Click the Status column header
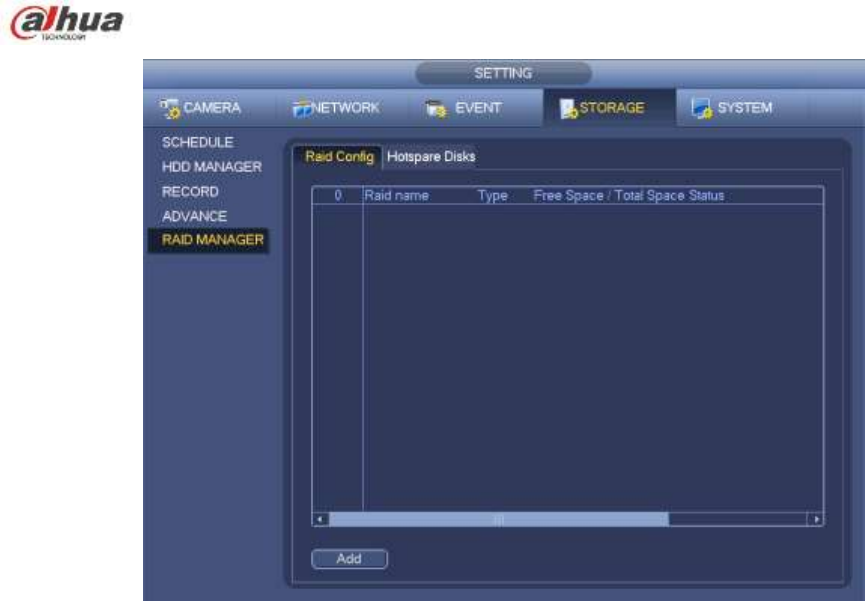 (706, 195)
